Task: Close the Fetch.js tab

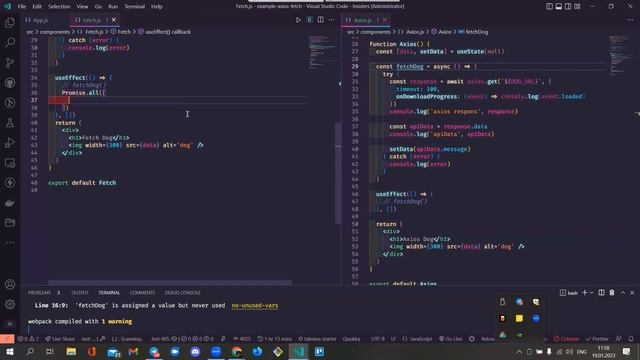Action: (114, 20)
